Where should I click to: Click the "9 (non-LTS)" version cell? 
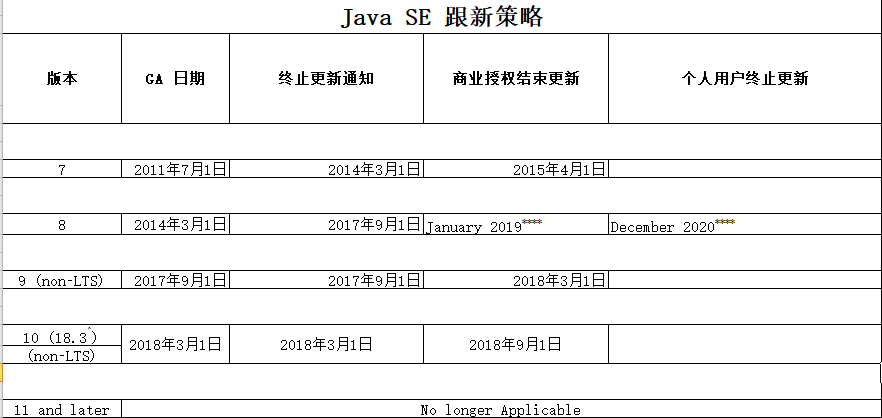coord(61,281)
